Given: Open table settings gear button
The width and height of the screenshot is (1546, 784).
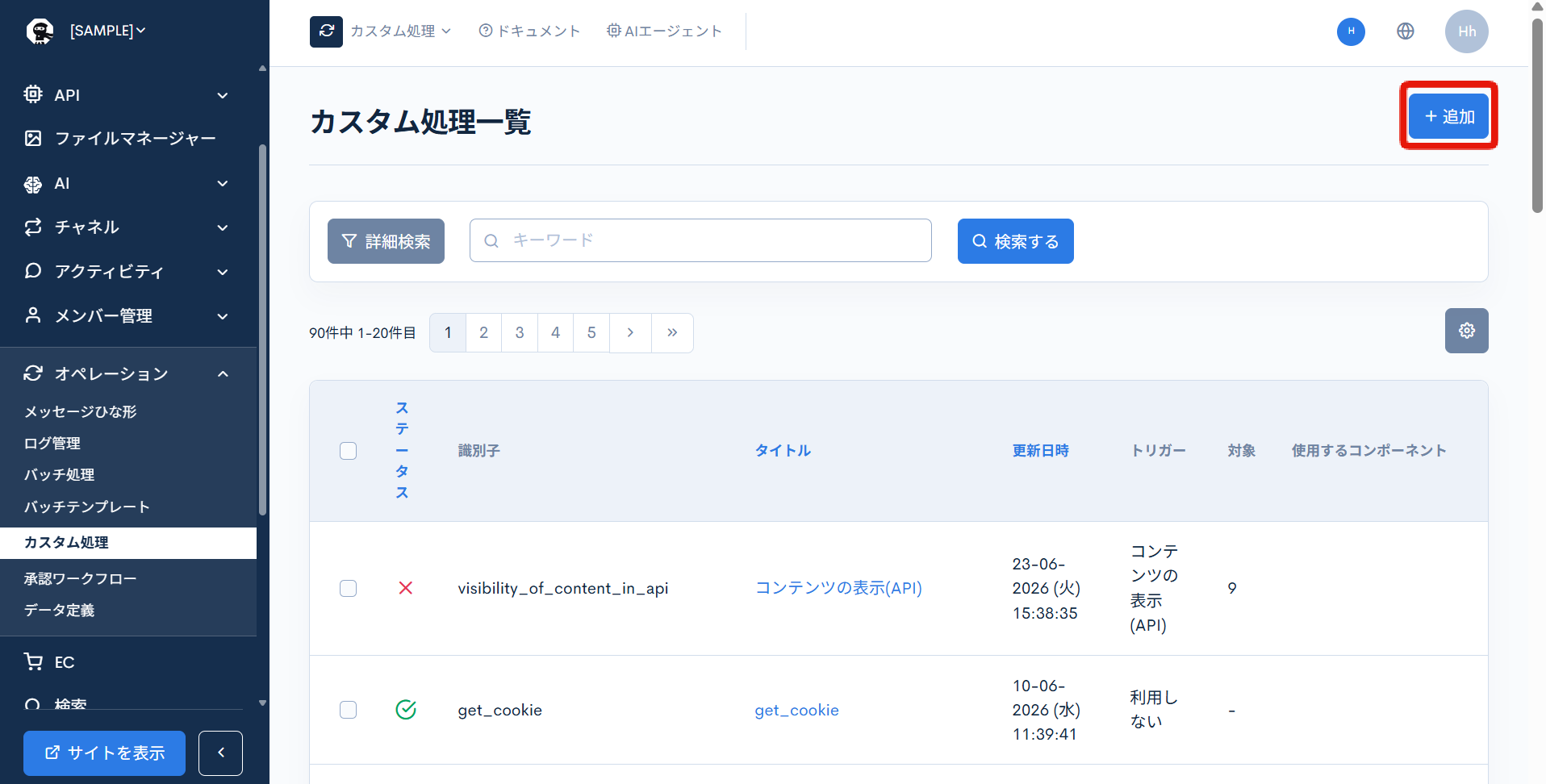Looking at the screenshot, I should coord(1466,331).
